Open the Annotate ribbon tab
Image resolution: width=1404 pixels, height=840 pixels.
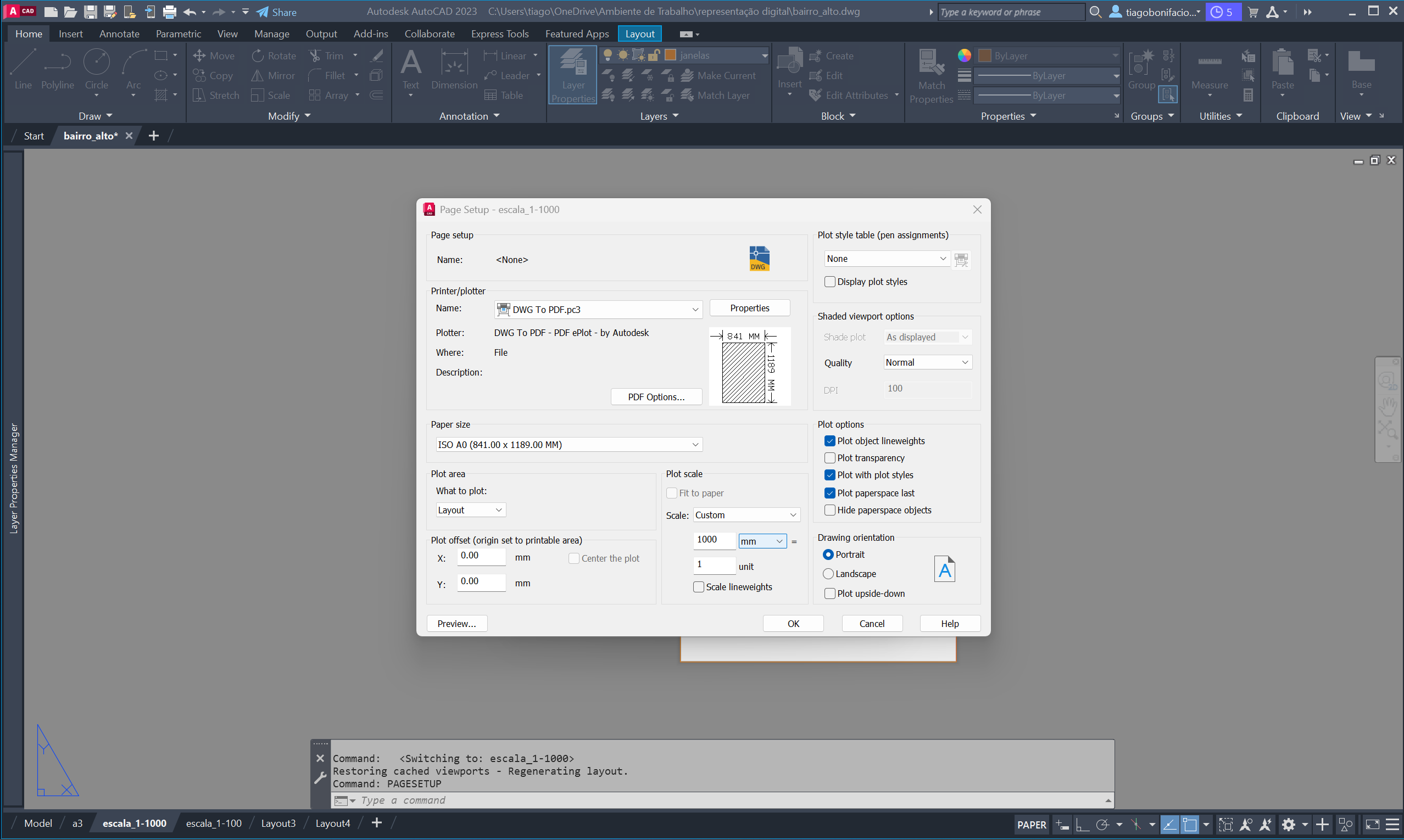[119, 34]
